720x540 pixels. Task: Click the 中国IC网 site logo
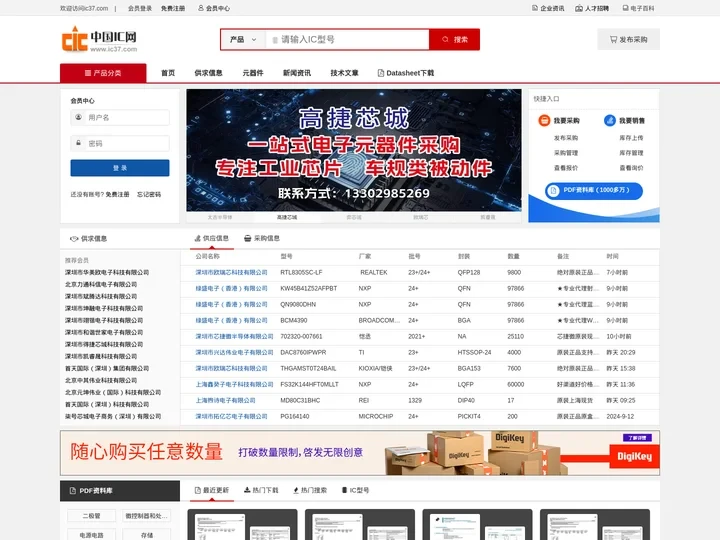click(100, 39)
